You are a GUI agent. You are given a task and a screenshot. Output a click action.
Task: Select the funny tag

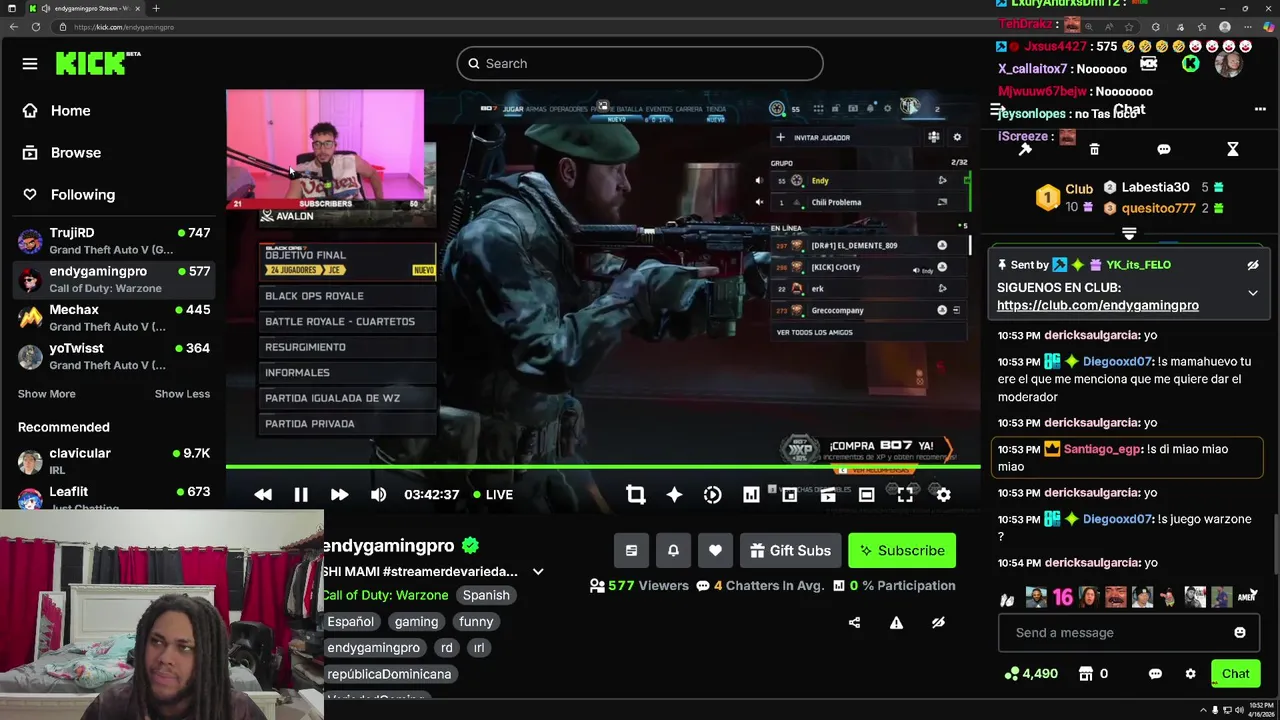click(x=476, y=622)
